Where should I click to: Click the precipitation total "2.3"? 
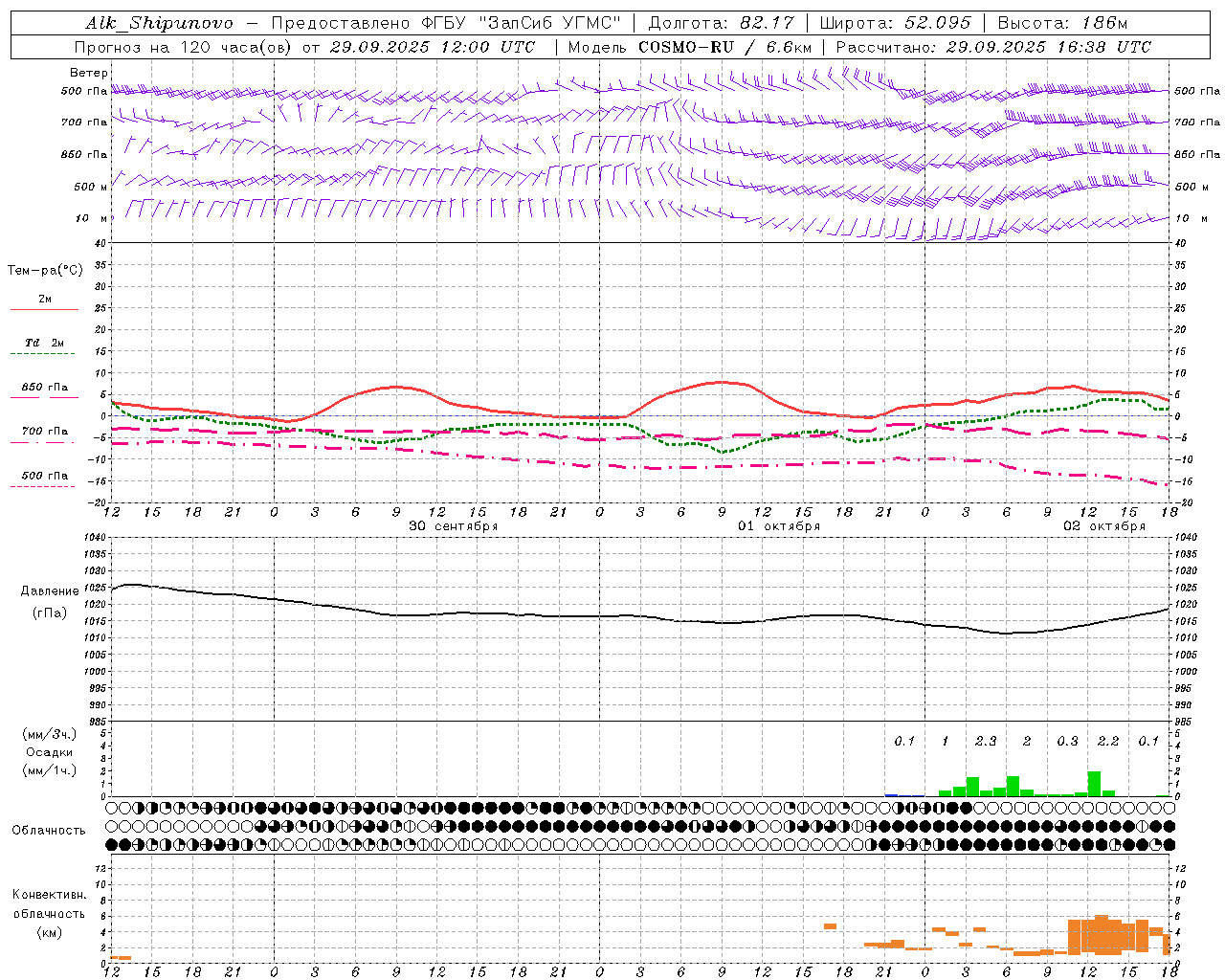point(986,741)
